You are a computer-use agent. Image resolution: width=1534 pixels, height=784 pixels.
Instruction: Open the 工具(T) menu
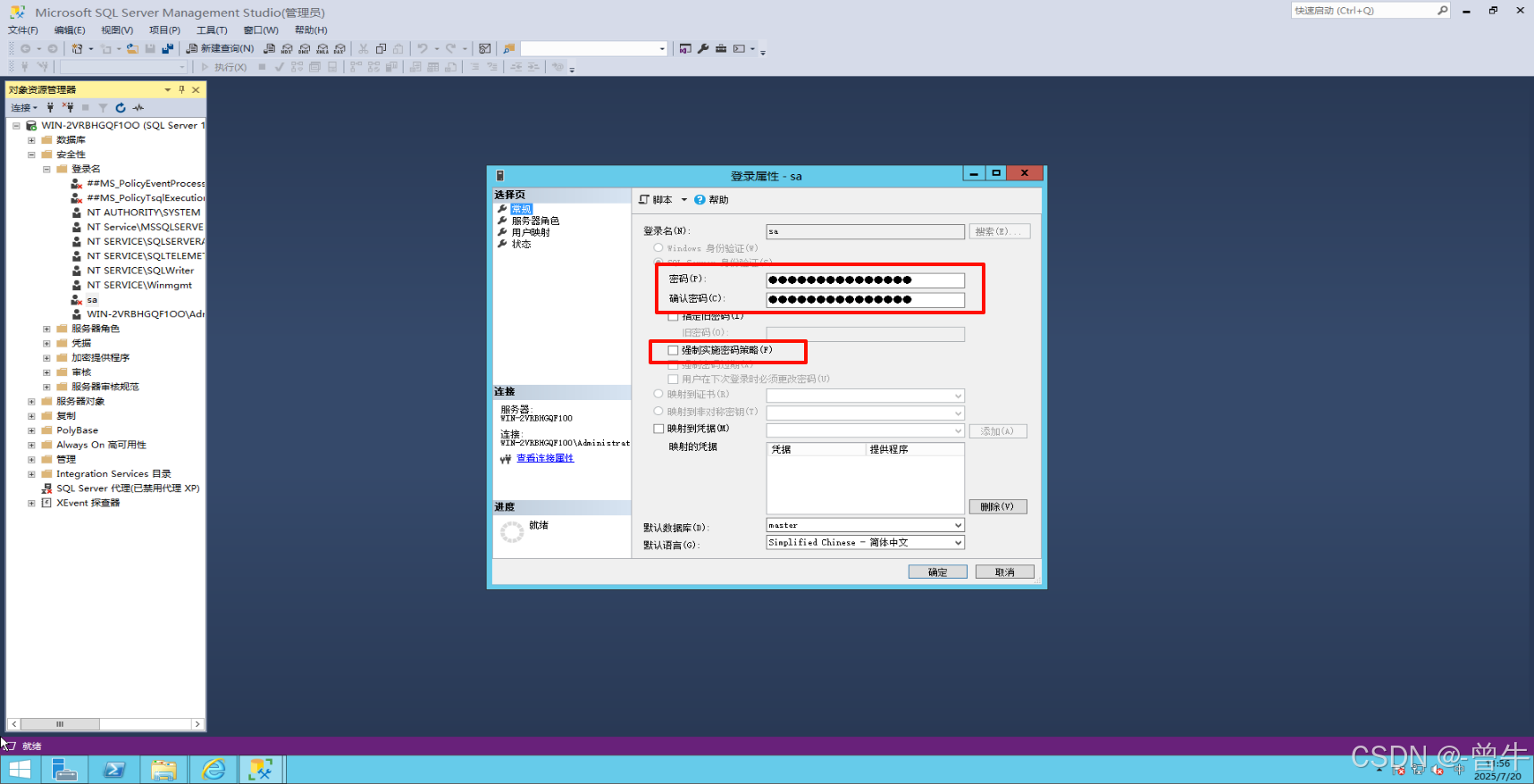[x=212, y=30]
